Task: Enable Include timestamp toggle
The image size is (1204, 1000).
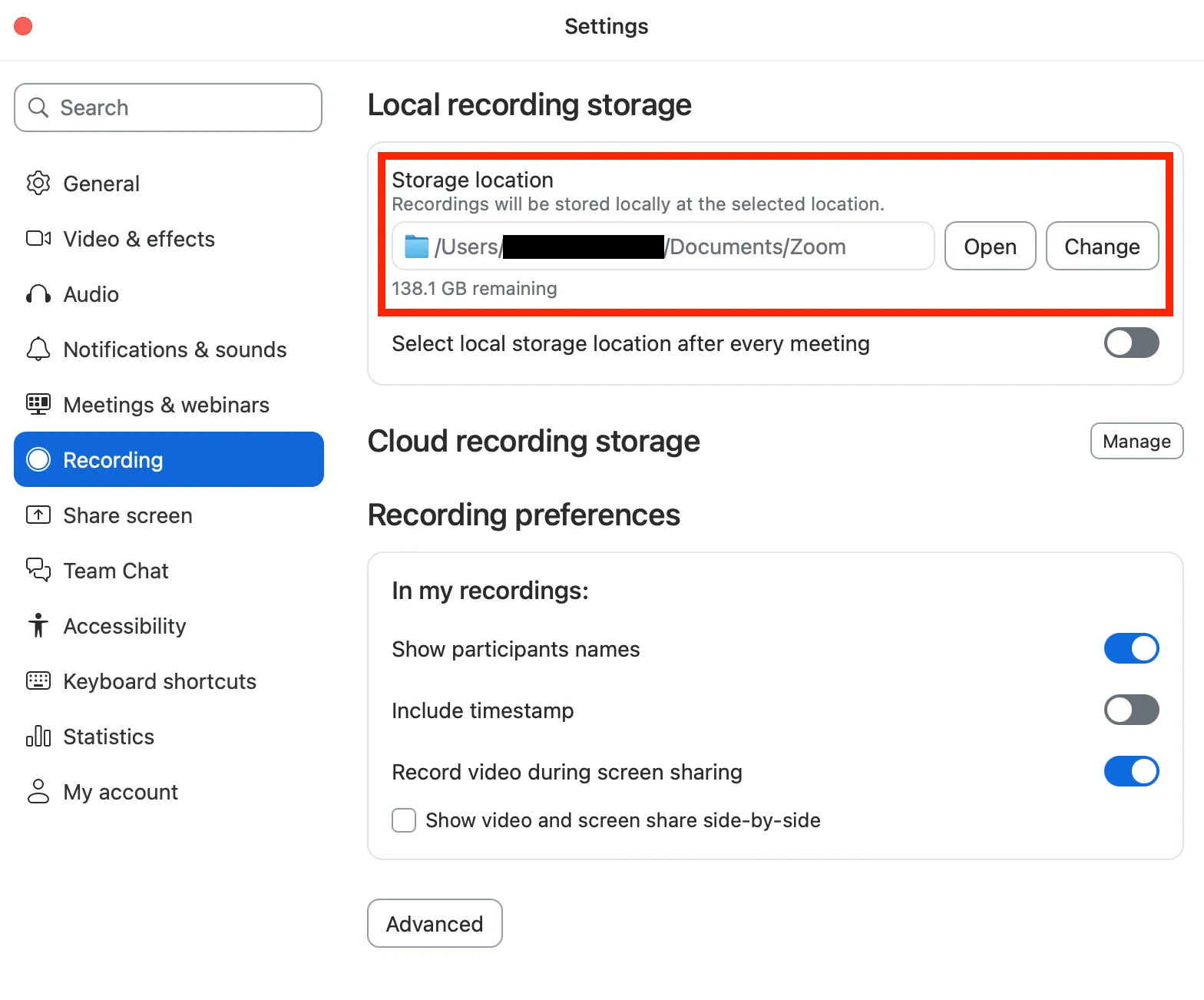Action: click(1131, 710)
